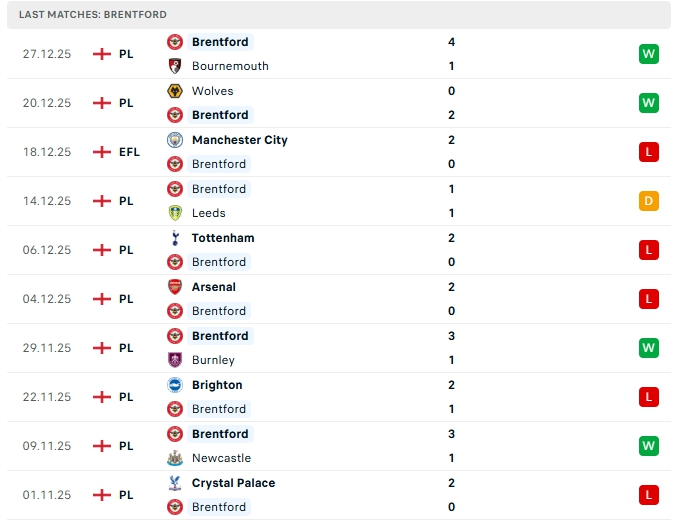This screenshot has width=683, height=522.
Task: Click the Brighton club crest icon
Action: tap(175, 385)
